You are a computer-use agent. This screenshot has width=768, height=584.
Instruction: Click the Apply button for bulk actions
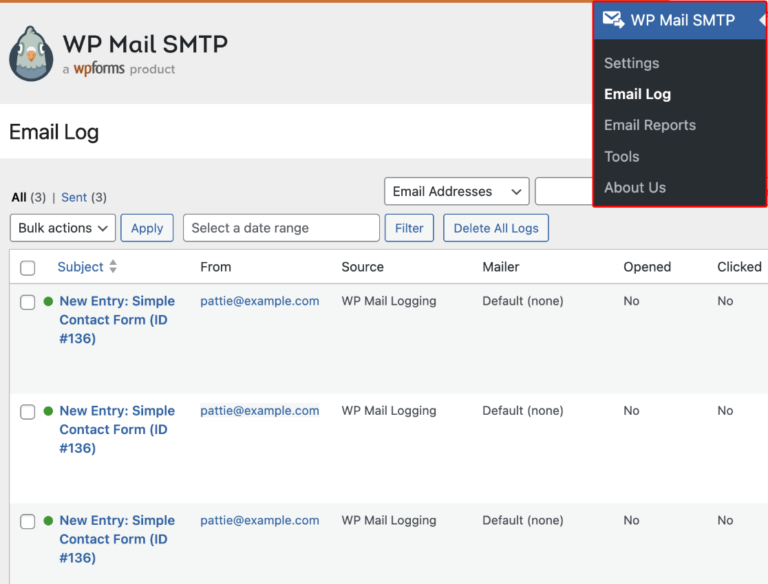pos(147,228)
